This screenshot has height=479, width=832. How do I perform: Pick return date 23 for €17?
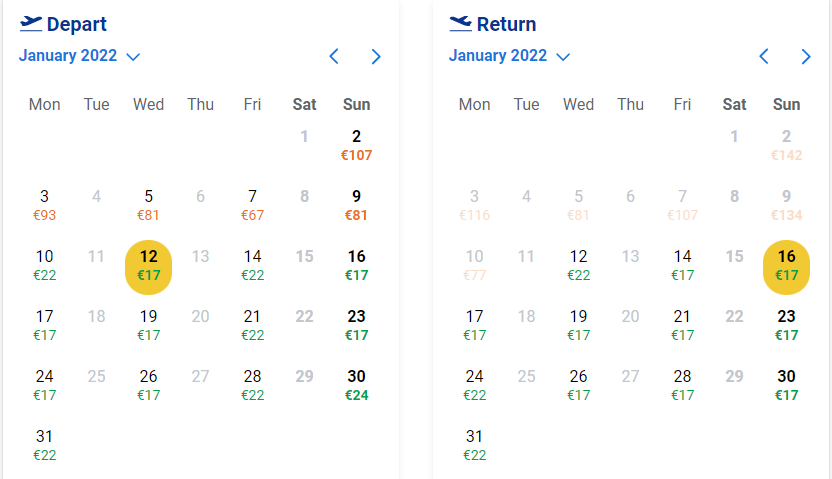coord(786,325)
